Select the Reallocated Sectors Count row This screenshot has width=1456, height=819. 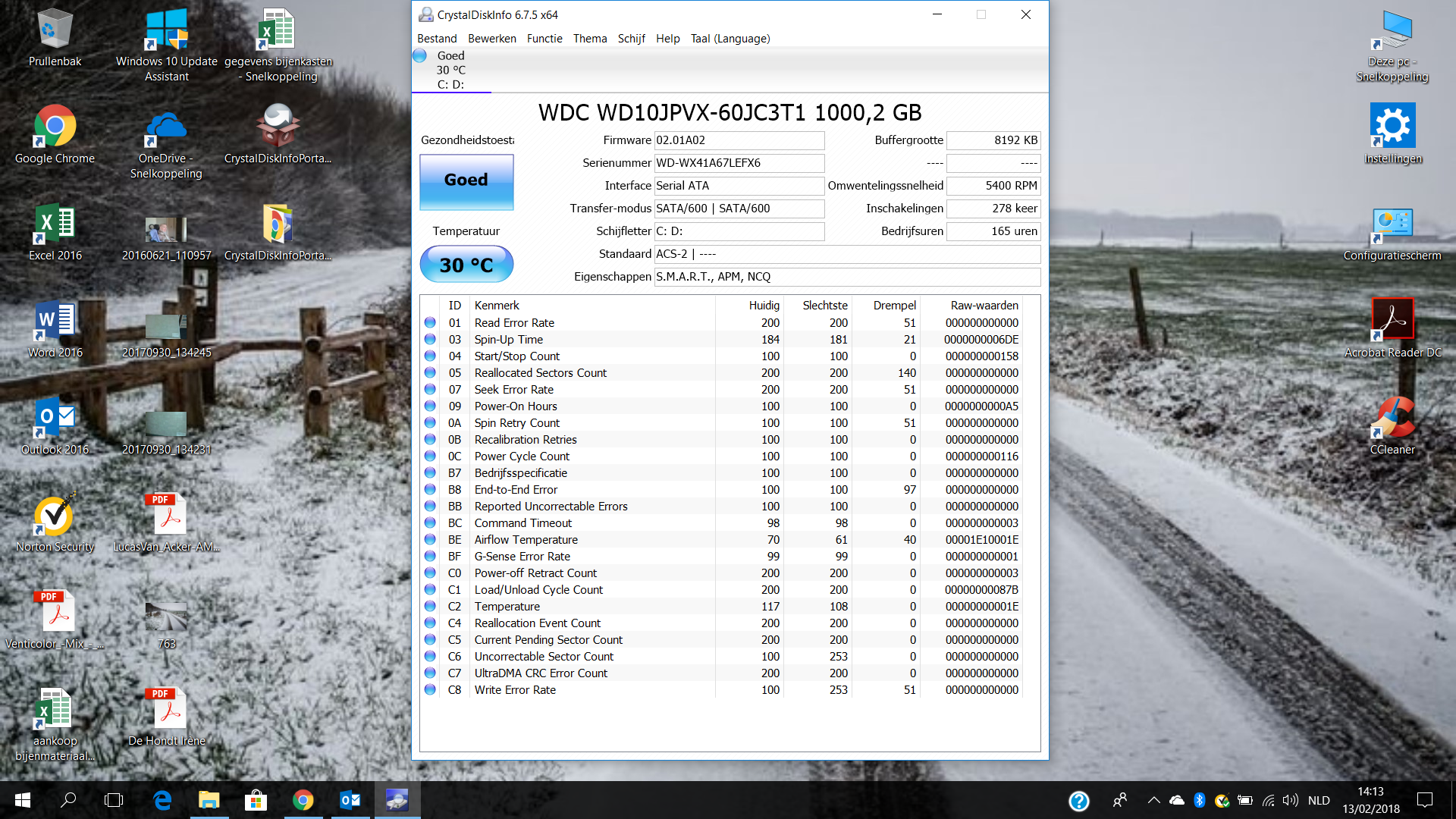coord(720,373)
